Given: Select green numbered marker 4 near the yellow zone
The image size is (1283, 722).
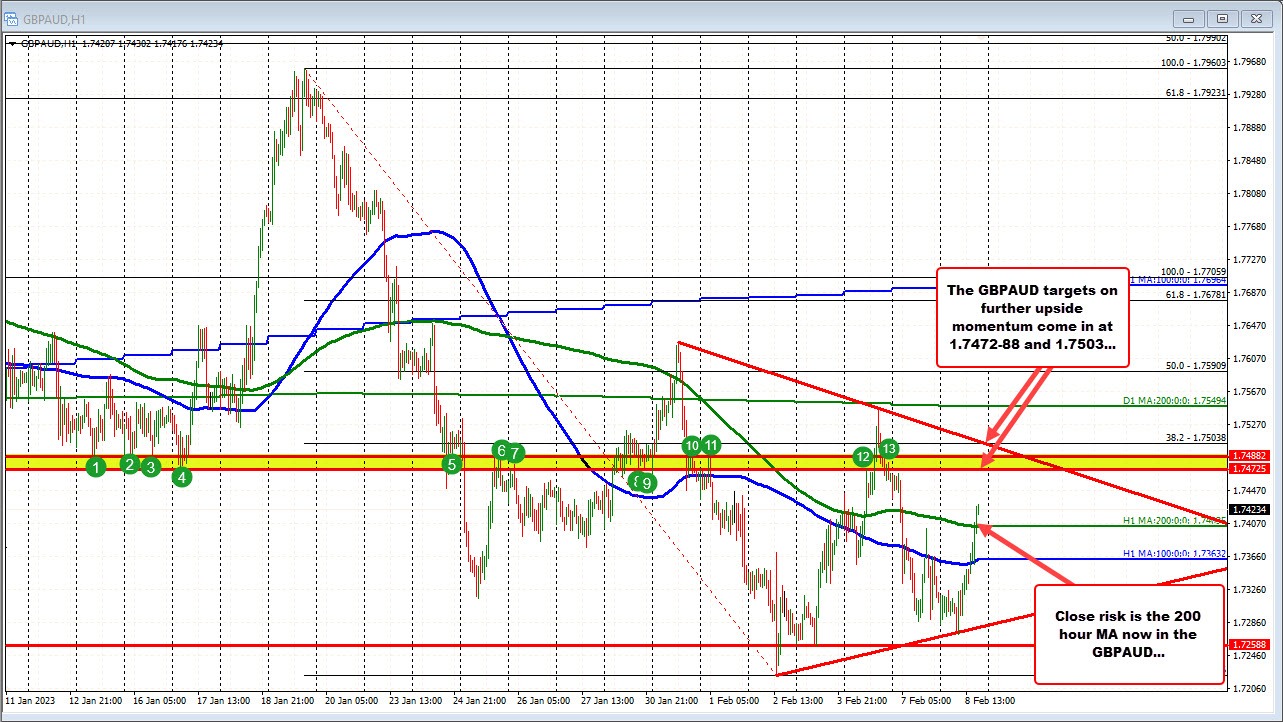Looking at the screenshot, I should [181, 477].
